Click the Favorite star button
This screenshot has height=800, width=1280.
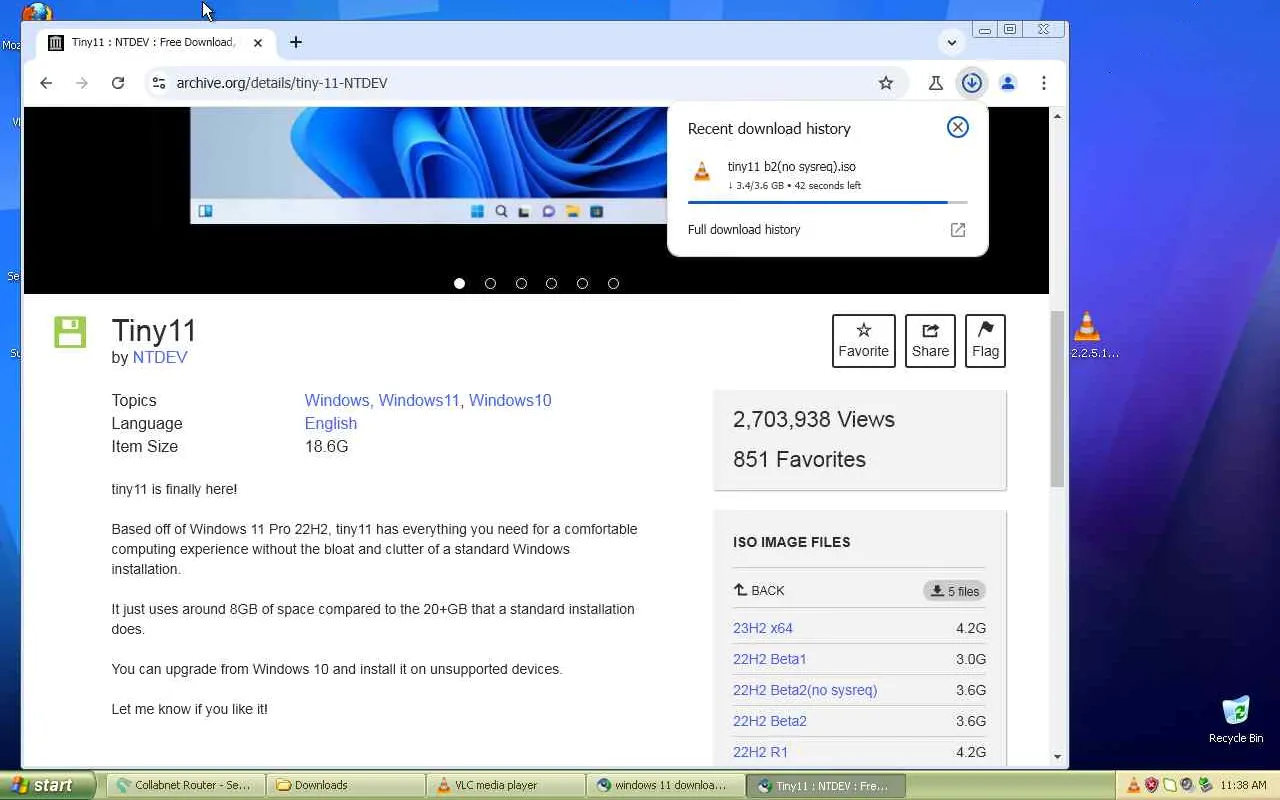[x=864, y=341]
